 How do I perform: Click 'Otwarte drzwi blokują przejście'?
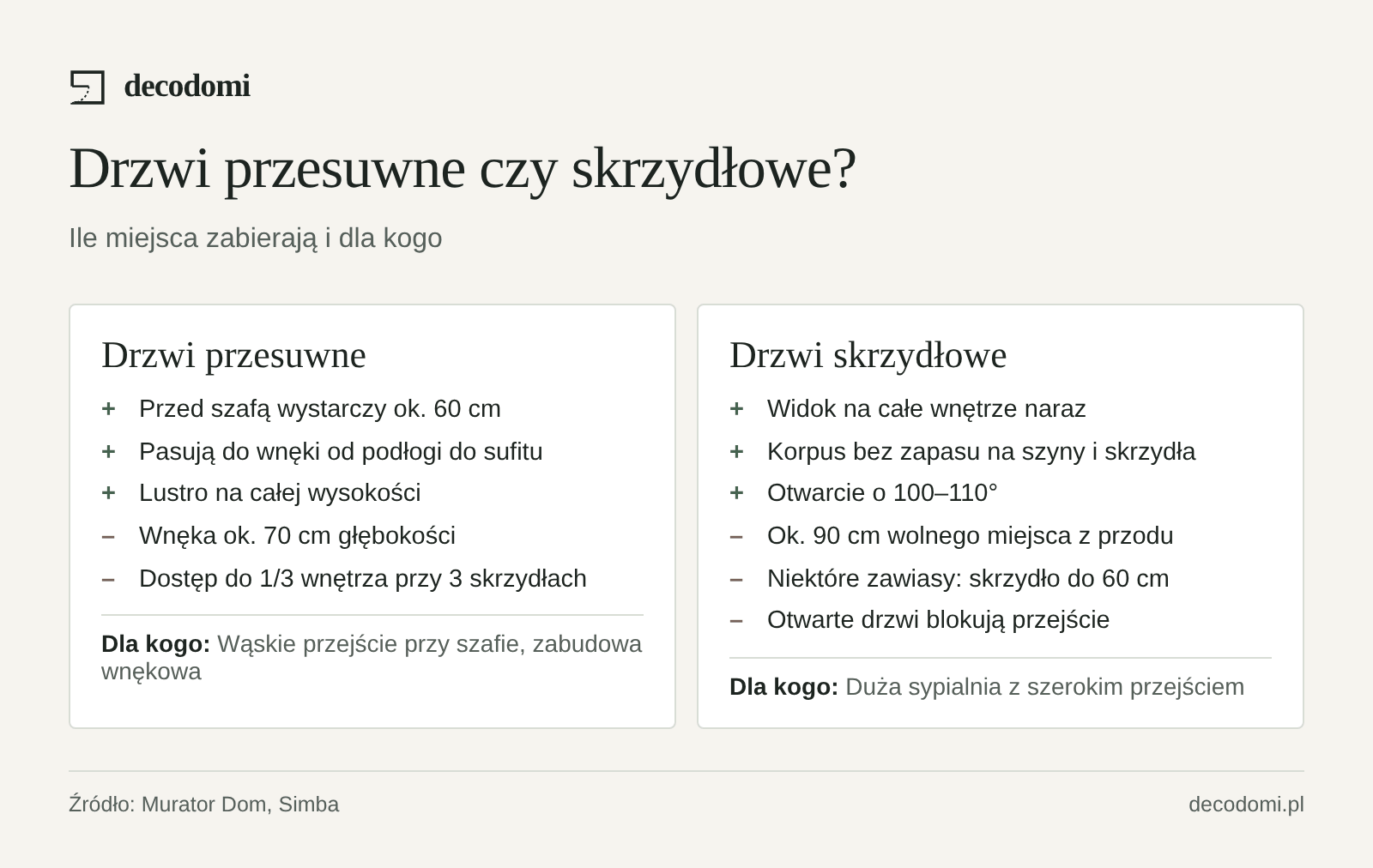point(938,619)
